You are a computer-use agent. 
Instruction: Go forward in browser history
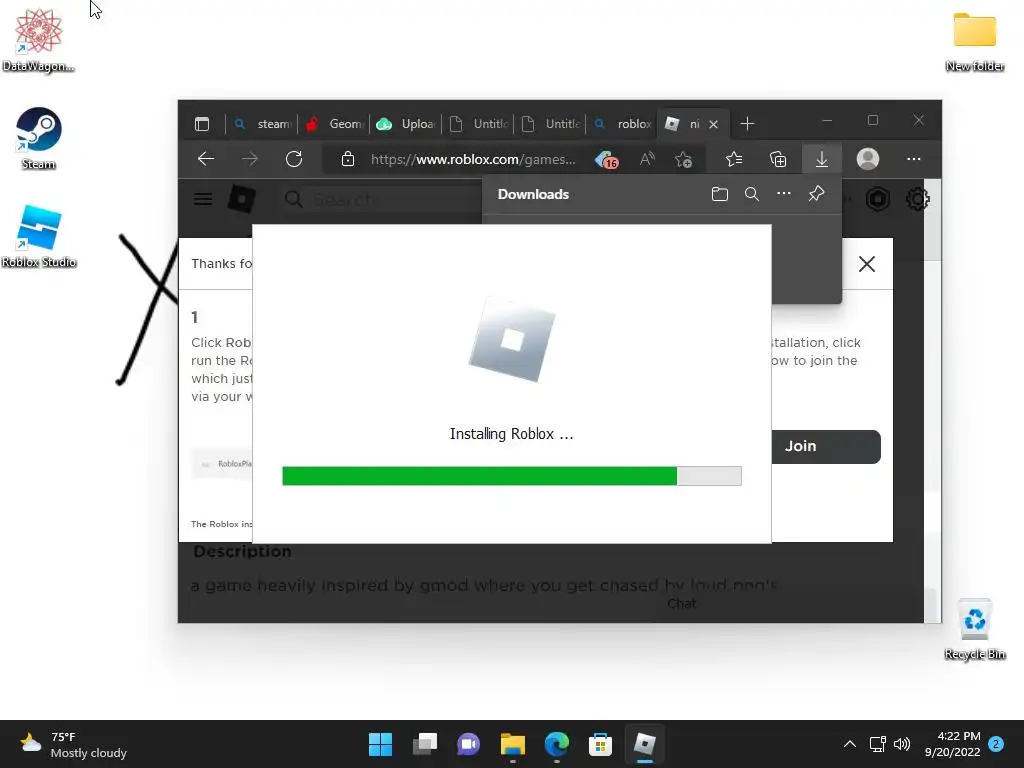coord(250,159)
